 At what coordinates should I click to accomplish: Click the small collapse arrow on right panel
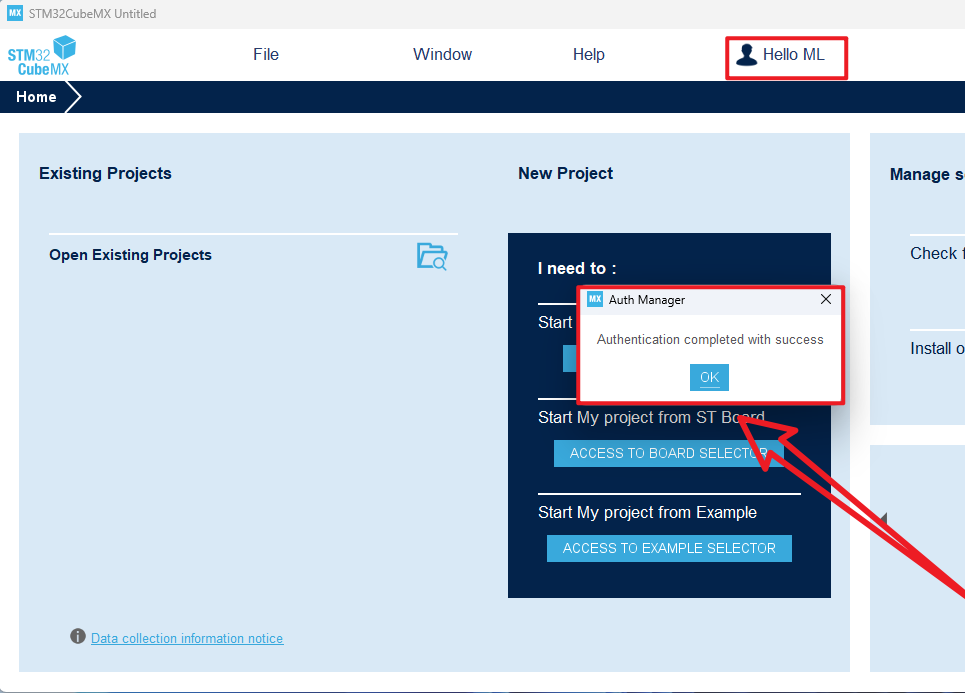pyautogui.click(x=883, y=519)
